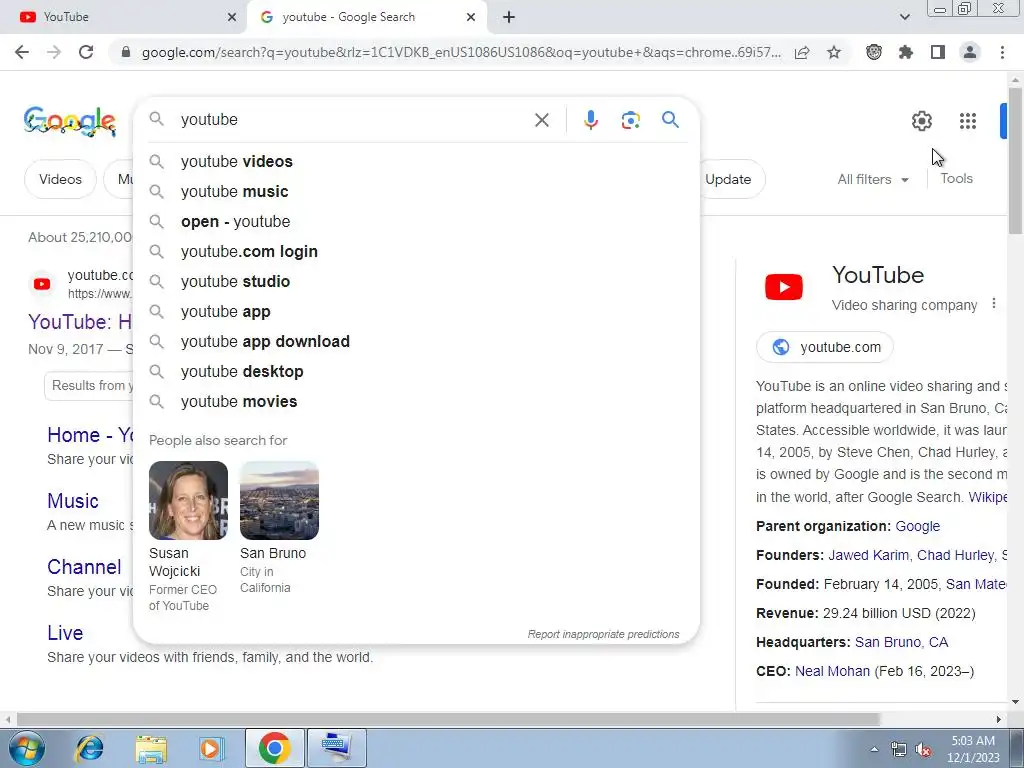
Task: Choose suggestion youtube movies
Action: pyautogui.click(x=416, y=402)
